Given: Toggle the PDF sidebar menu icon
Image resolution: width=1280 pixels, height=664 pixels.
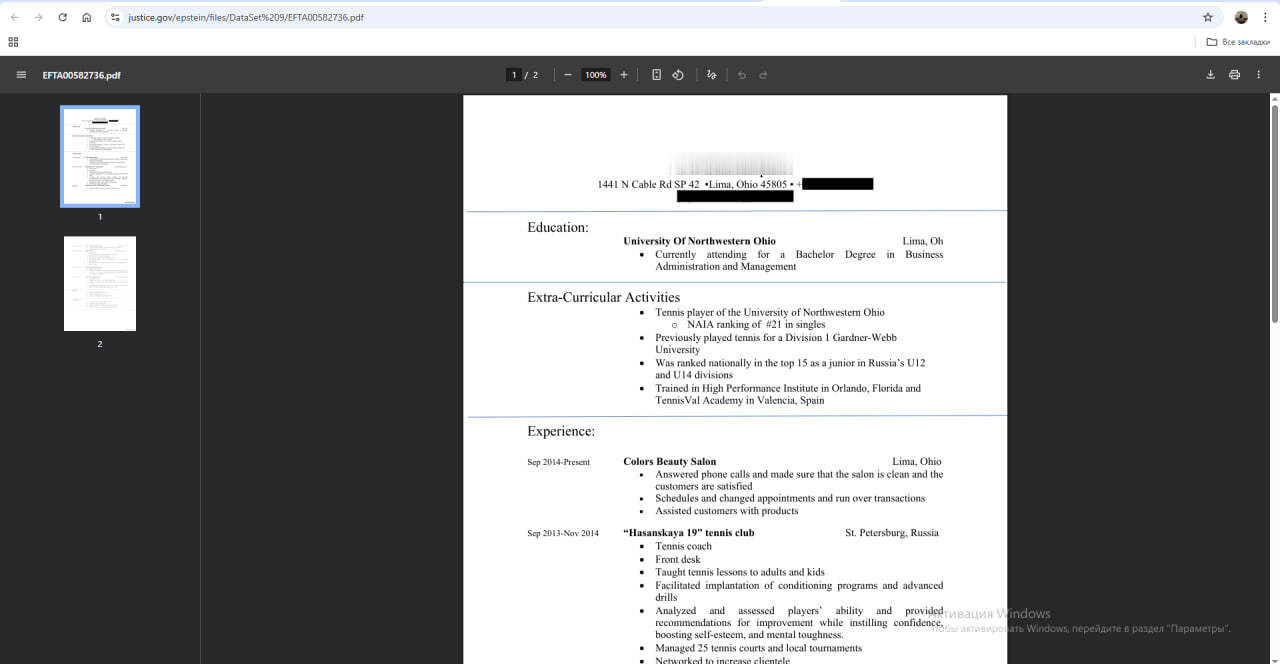Looking at the screenshot, I should click(21, 75).
